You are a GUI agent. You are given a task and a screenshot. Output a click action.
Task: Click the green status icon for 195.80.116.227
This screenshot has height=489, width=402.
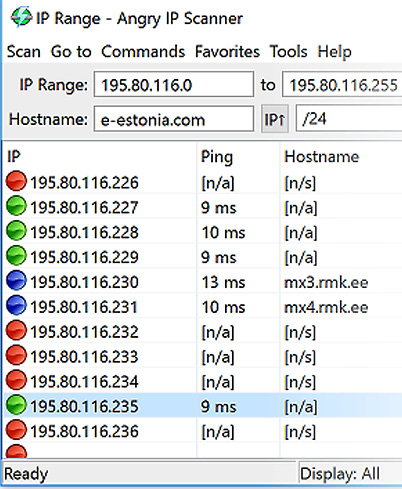coord(16,206)
